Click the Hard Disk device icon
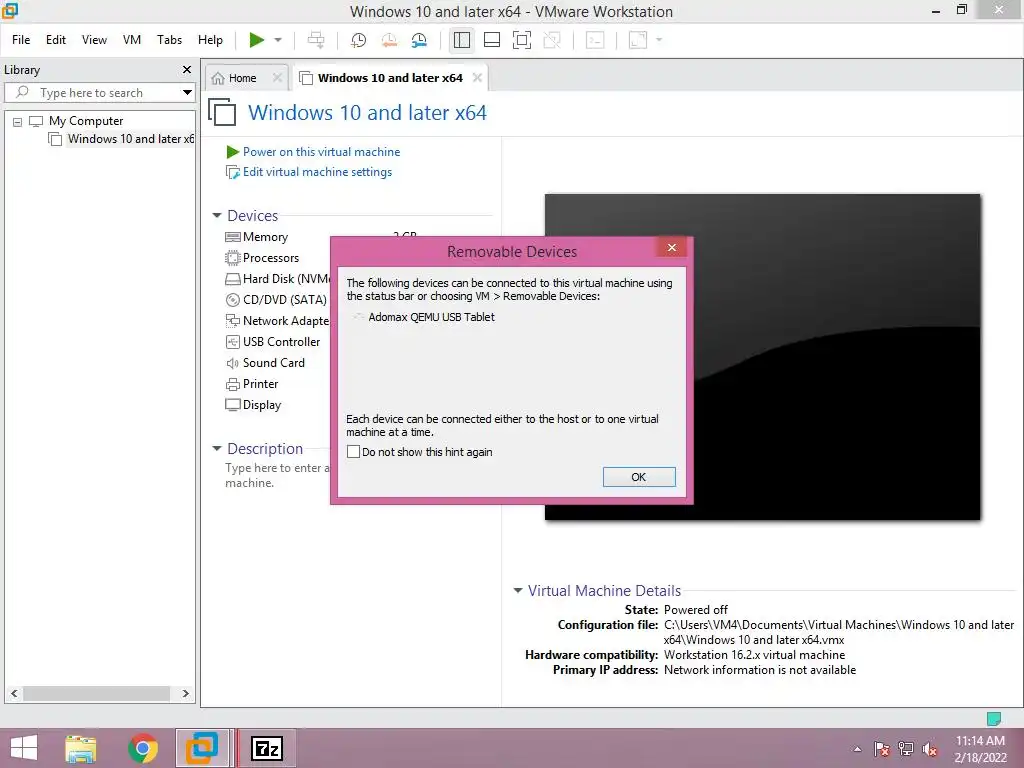Viewport: 1024px width, 768px height. [x=232, y=279]
